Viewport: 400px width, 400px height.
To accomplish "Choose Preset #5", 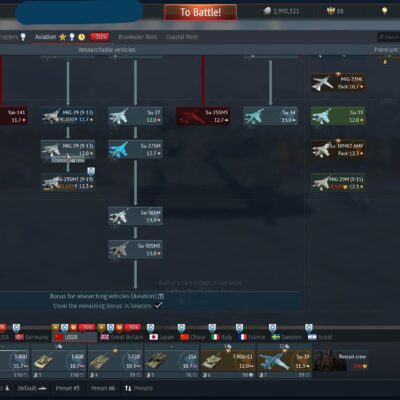I will tap(68, 388).
